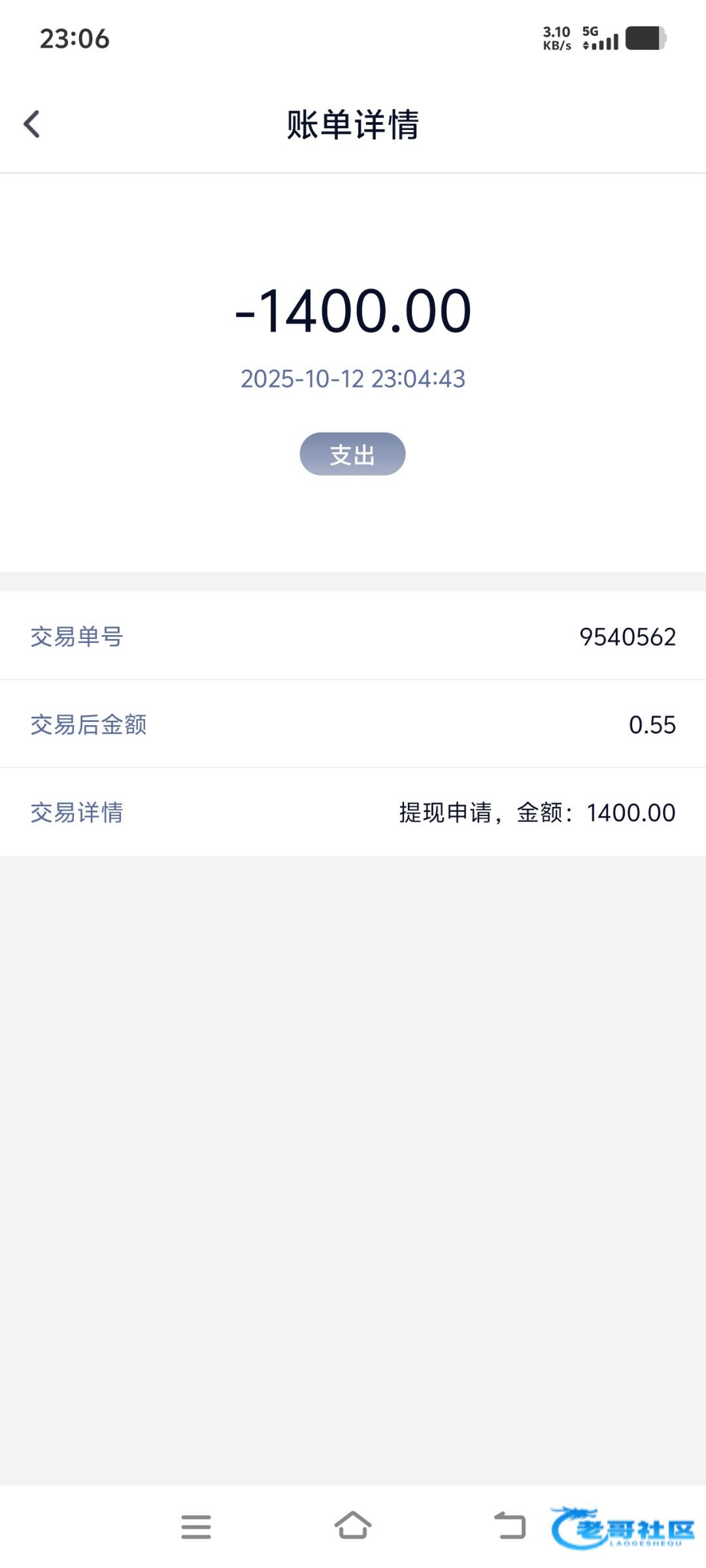Open recent apps menu icon

click(196, 1527)
